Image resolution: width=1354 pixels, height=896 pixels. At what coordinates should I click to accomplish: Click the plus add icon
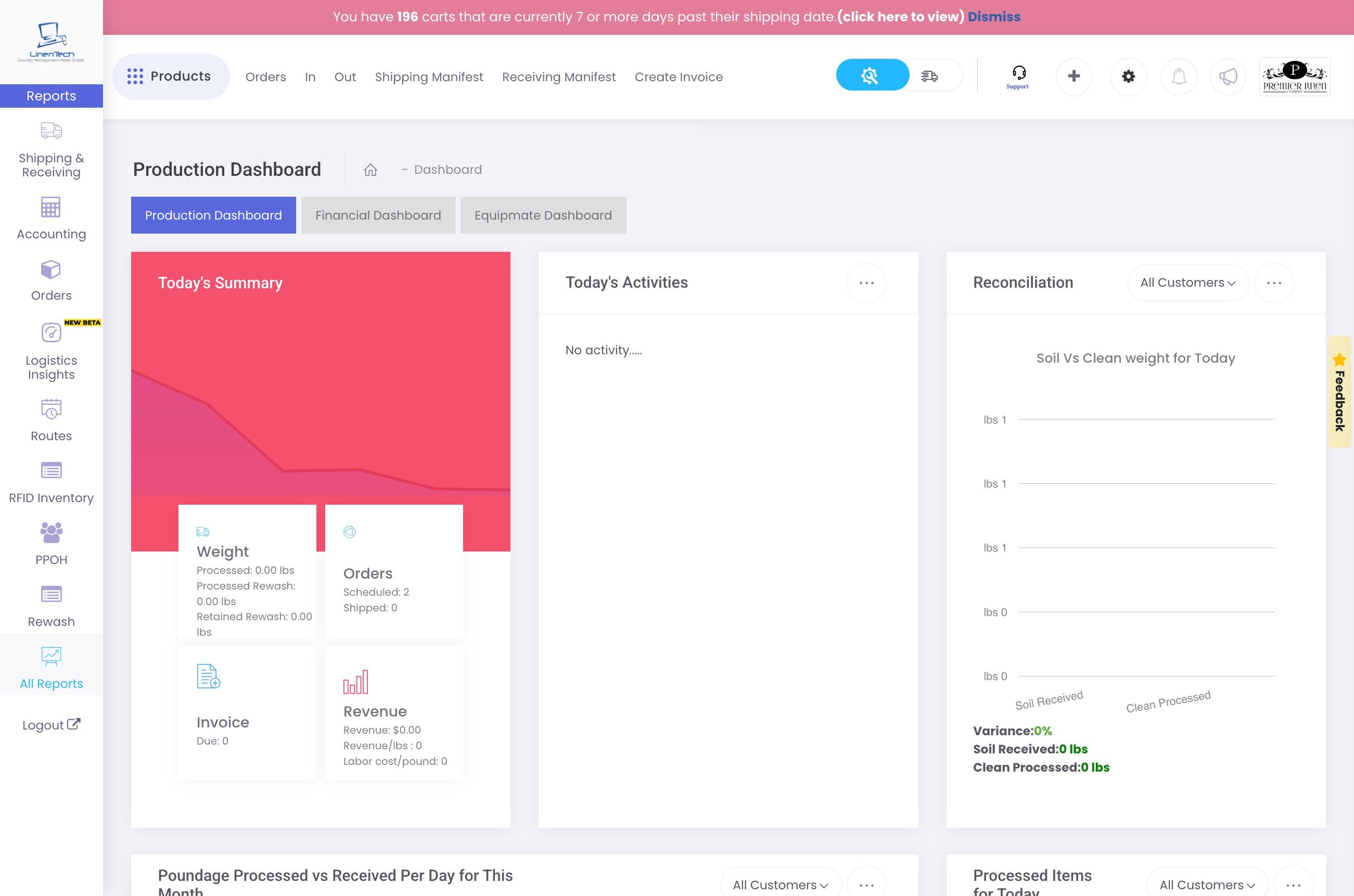(1074, 76)
